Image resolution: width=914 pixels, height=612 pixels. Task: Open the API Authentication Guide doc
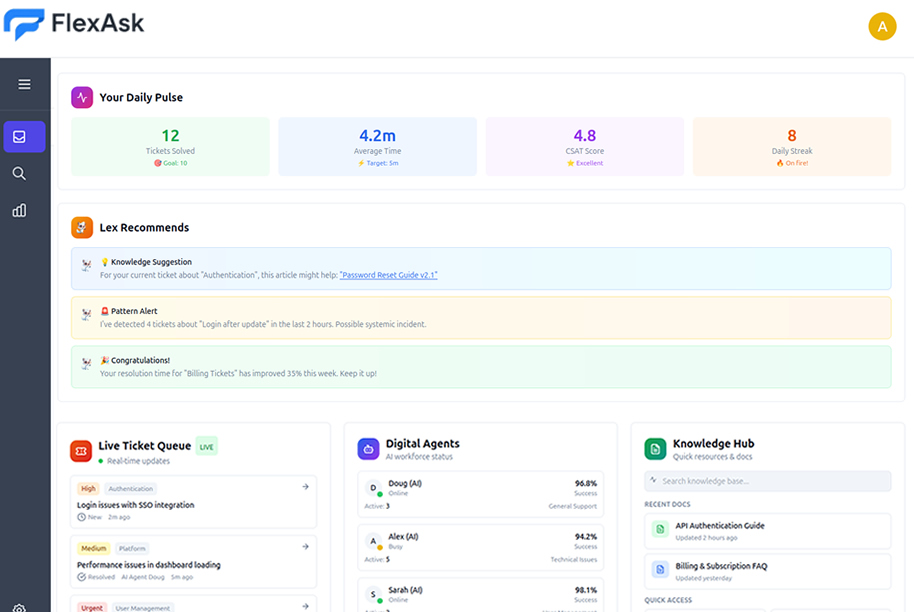[x=768, y=531]
